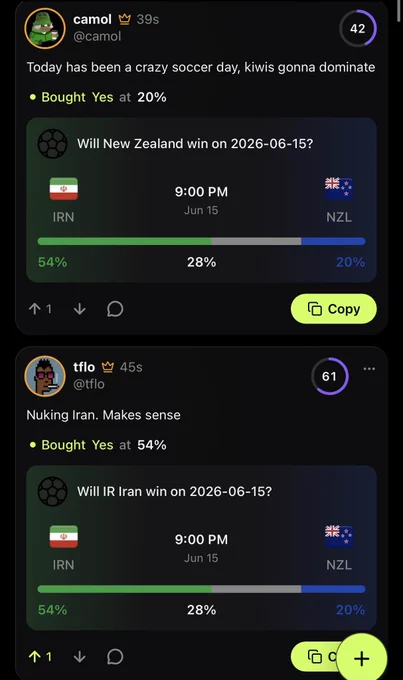
Task: View camol's score ring 42
Action: [x=358, y=28]
